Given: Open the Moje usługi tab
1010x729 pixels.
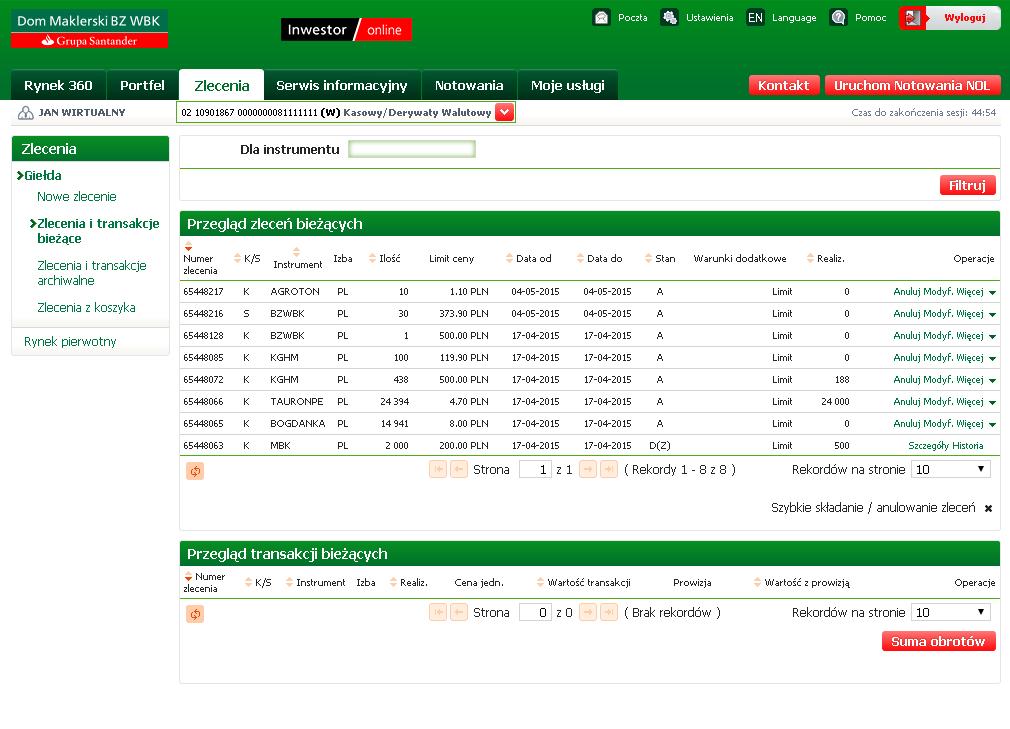Looking at the screenshot, I should tap(567, 85).
